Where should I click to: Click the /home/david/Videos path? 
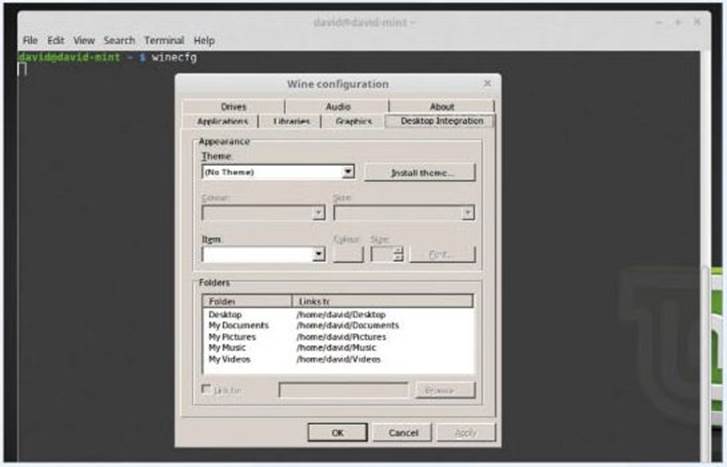pos(338,359)
